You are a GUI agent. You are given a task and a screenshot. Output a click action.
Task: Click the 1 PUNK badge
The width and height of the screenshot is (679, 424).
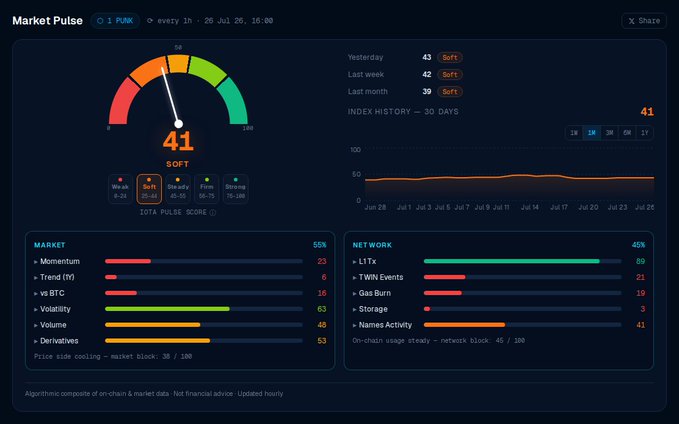click(115, 21)
